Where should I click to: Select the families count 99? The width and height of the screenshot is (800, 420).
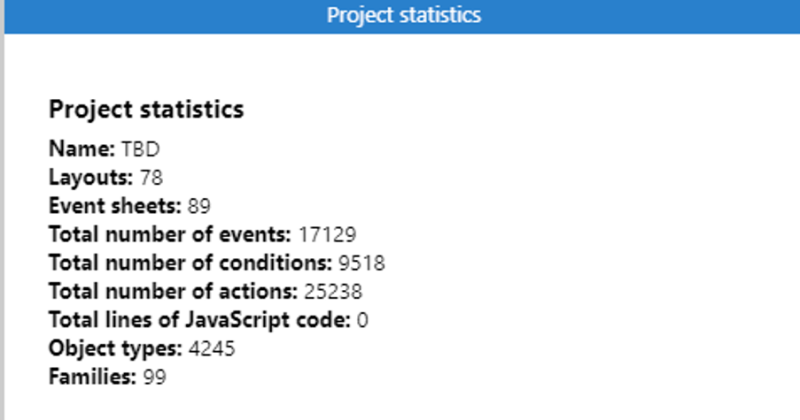155,377
